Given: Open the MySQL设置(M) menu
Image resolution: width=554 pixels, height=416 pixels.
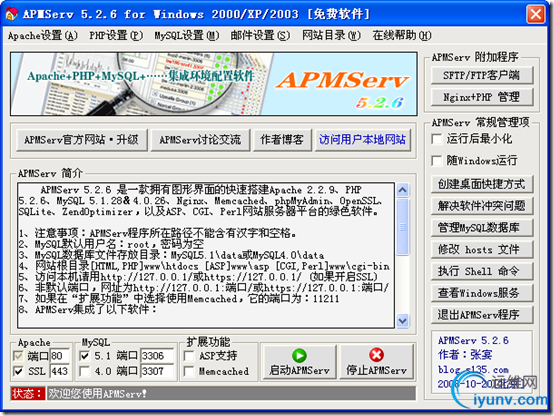Looking at the screenshot, I should [187, 35].
